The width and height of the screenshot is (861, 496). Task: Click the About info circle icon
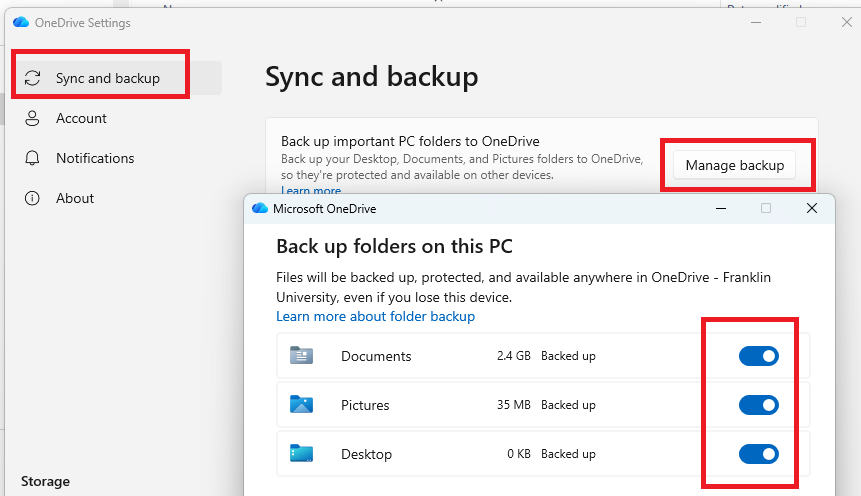(x=32, y=198)
